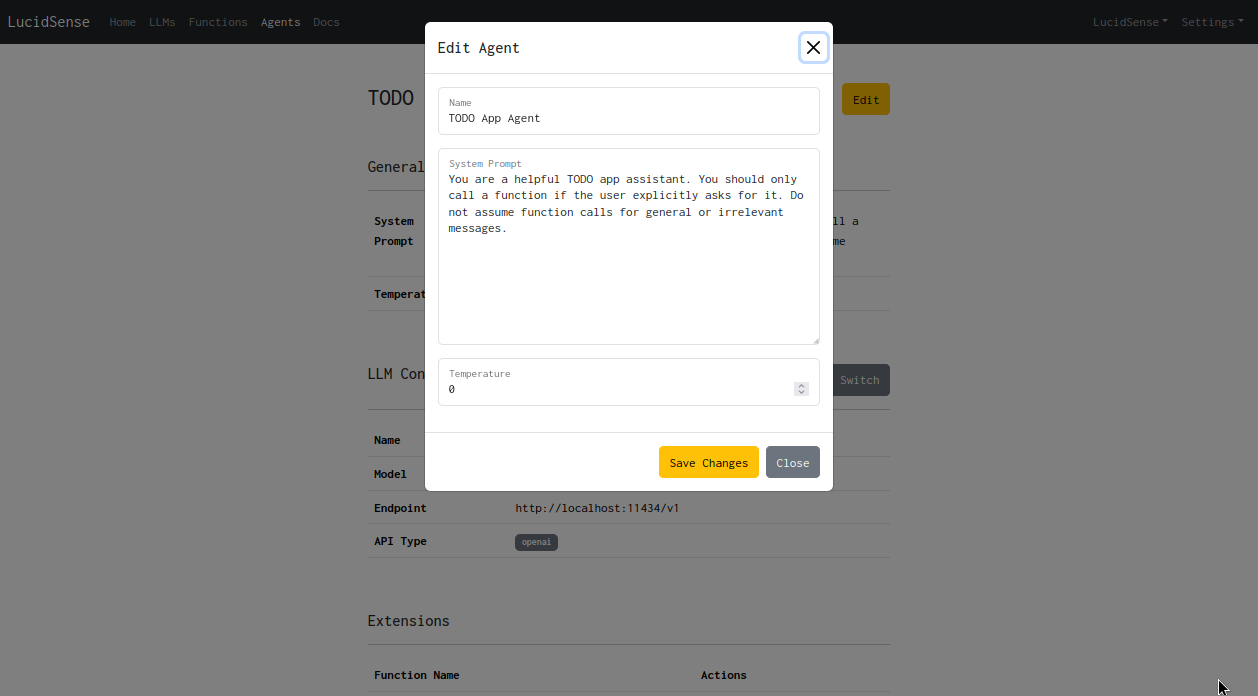The width and height of the screenshot is (1258, 696).
Task: Click the Switch button in LLM Configuration
Action: (859, 380)
